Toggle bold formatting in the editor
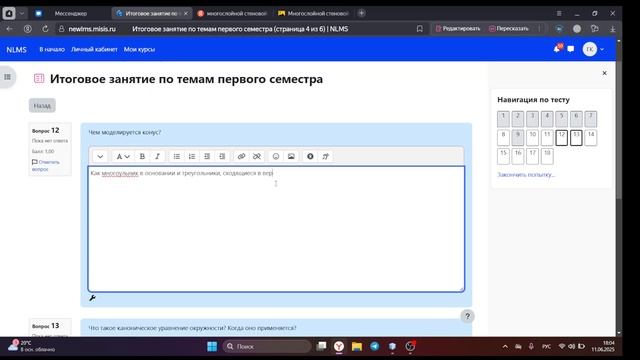 pyautogui.click(x=142, y=156)
